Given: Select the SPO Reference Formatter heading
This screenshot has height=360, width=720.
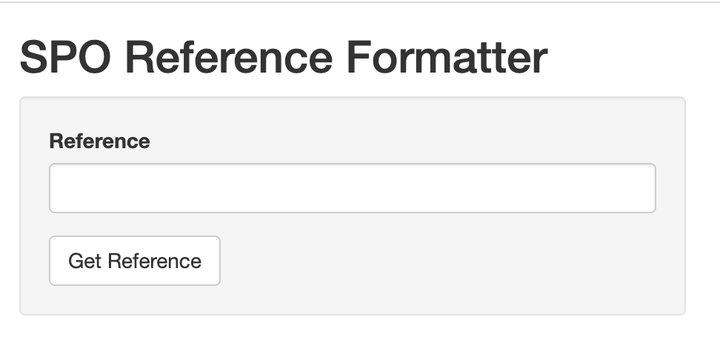Looking at the screenshot, I should click(283, 57).
